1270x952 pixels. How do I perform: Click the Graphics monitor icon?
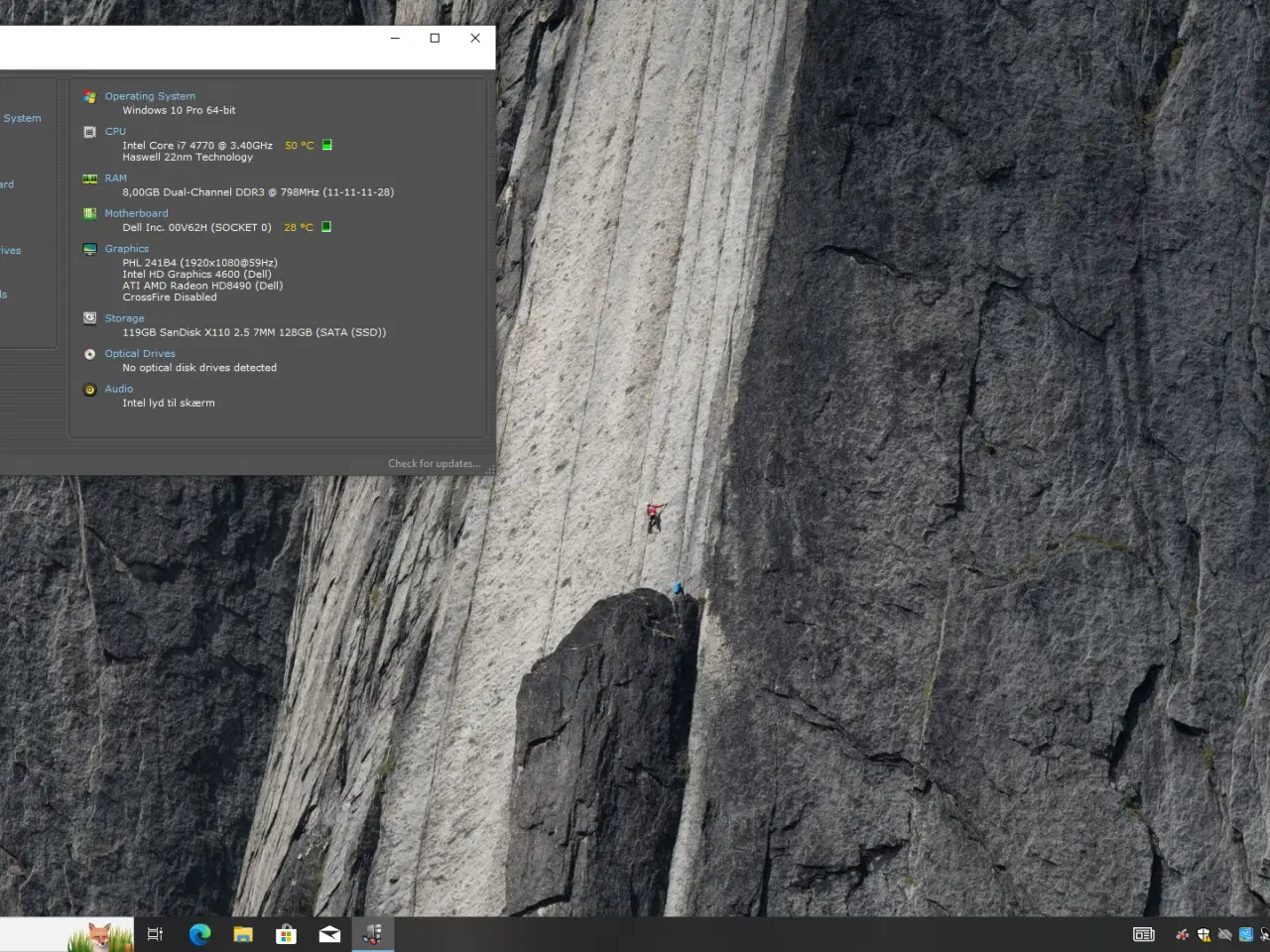(x=89, y=249)
